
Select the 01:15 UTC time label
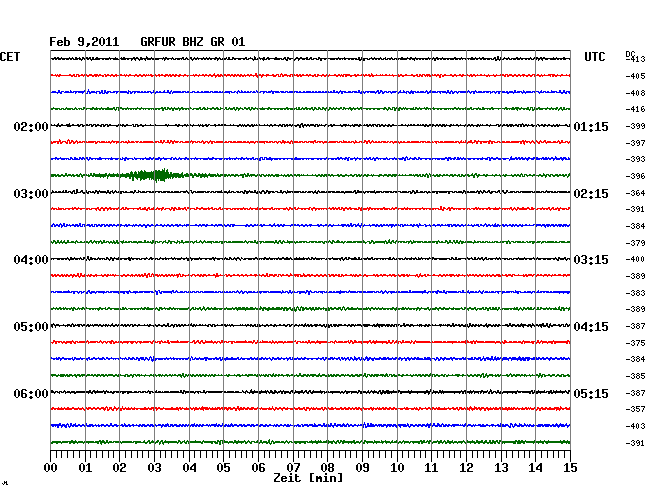click(x=591, y=126)
